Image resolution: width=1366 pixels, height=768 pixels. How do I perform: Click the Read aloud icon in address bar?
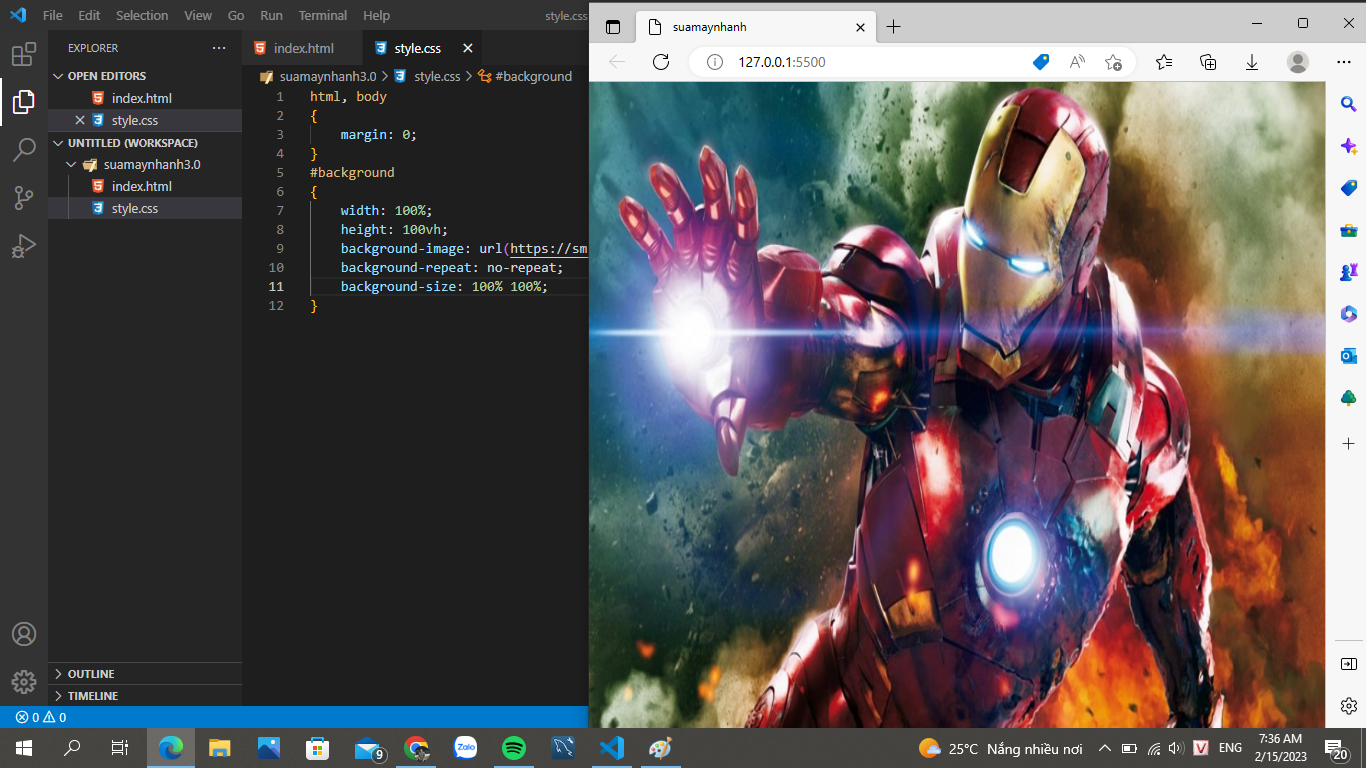click(x=1077, y=62)
